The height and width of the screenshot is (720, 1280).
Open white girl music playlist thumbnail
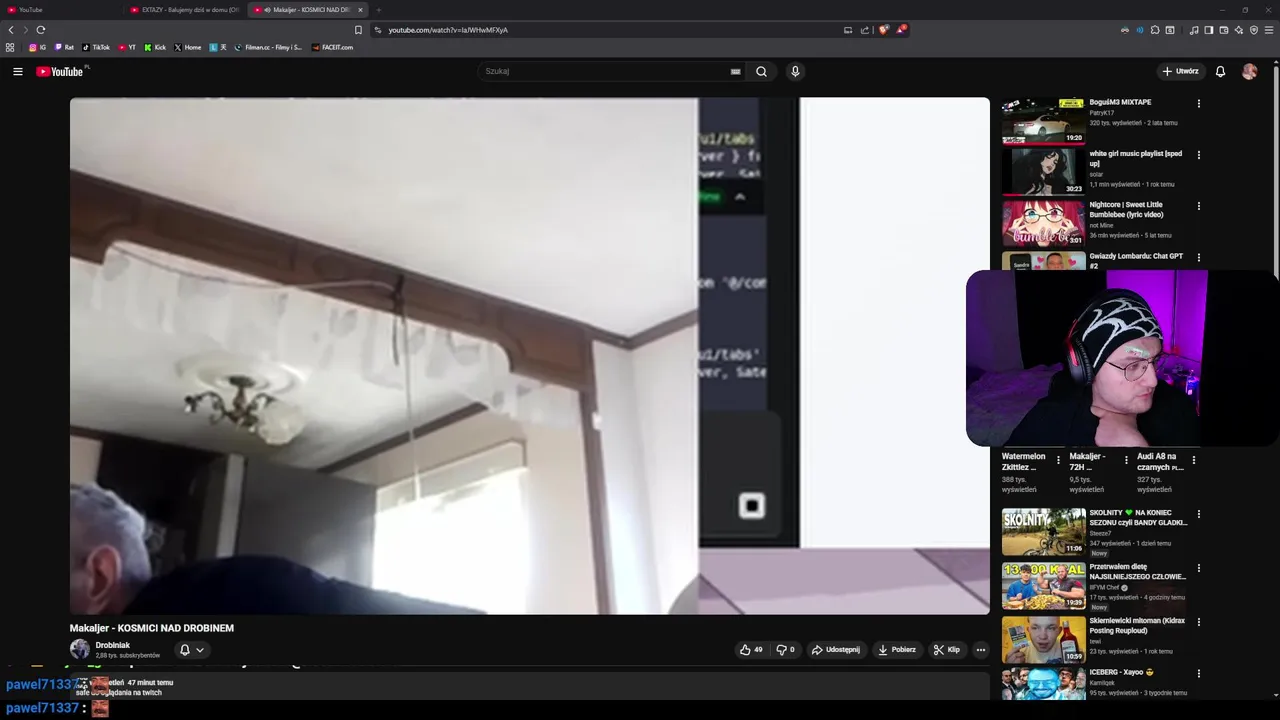[x=1043, y=171]
